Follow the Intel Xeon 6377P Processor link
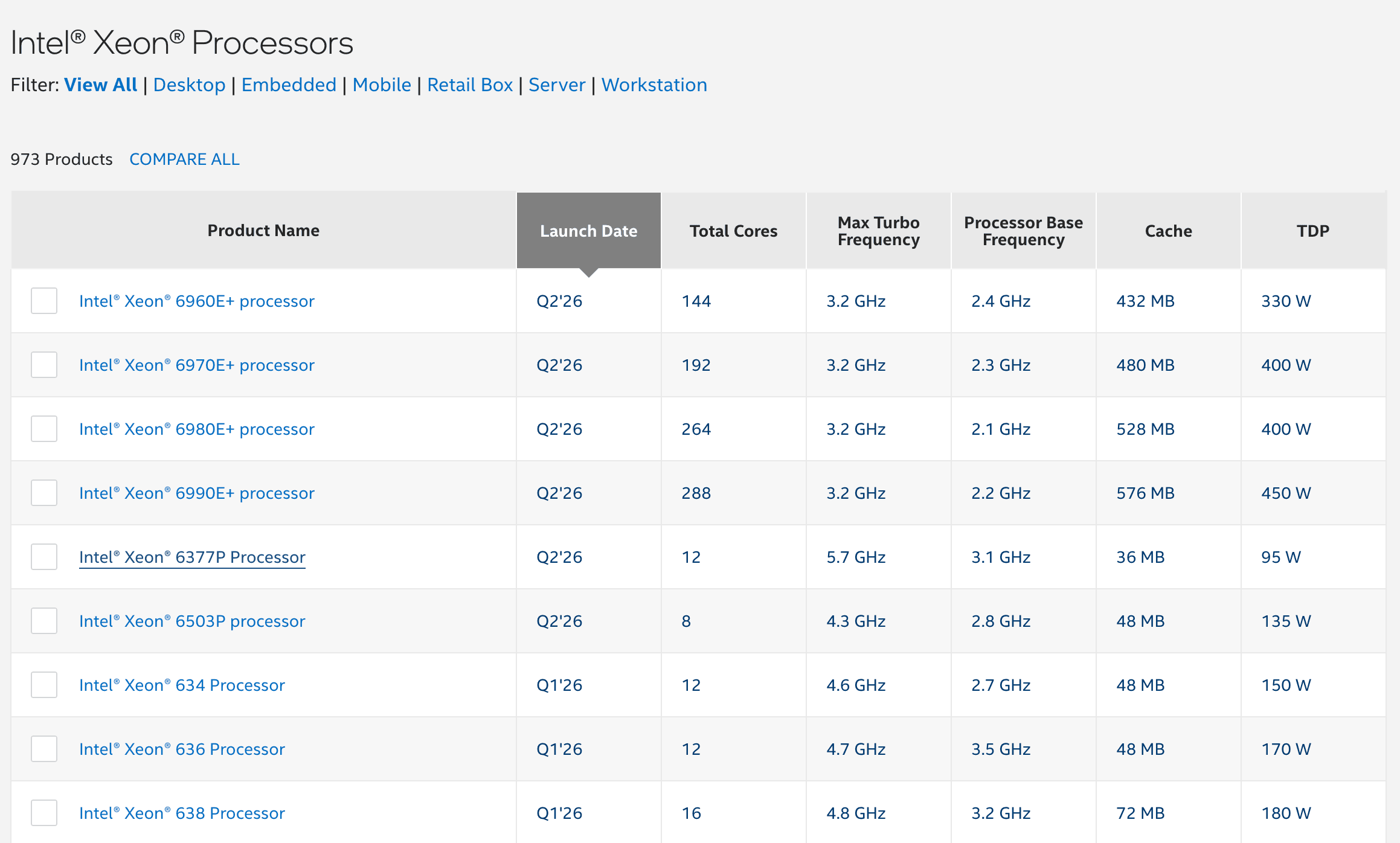The height and width of the screenshot is (843, 1400). (192, 557)
